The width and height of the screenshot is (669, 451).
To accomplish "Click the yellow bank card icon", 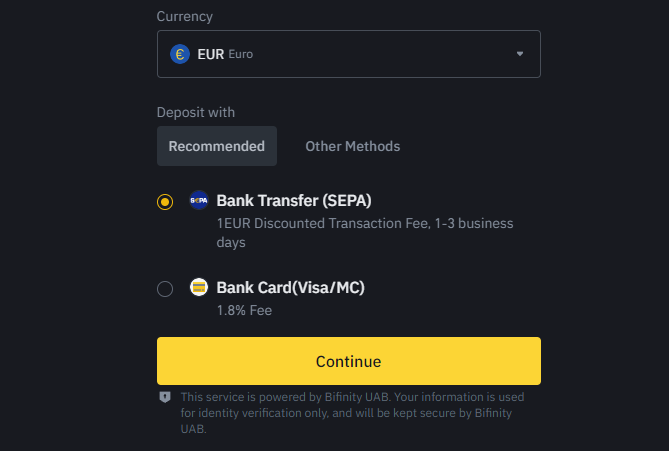I will [x=199, y=287].
